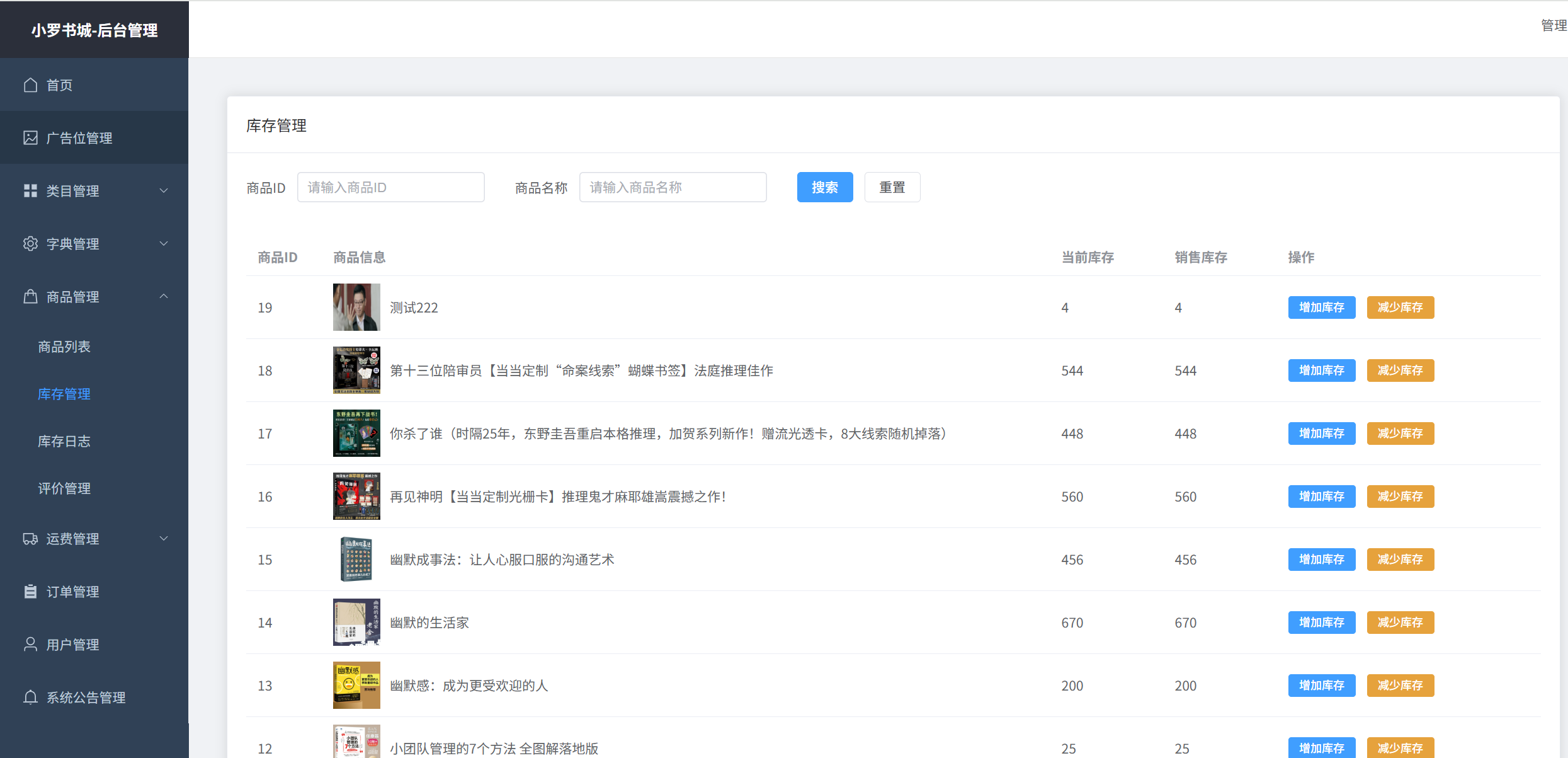Expand the 字典管理 chevron

164,243
